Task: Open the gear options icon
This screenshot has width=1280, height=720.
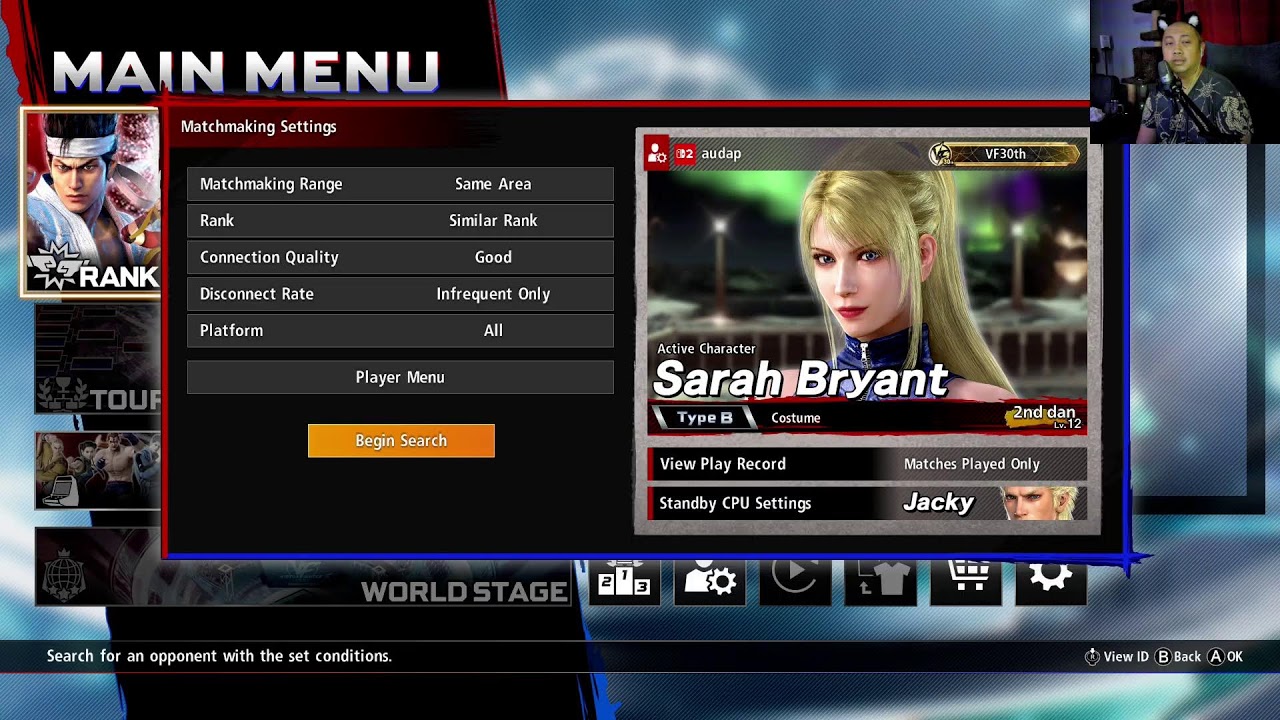Action: 1051,580
